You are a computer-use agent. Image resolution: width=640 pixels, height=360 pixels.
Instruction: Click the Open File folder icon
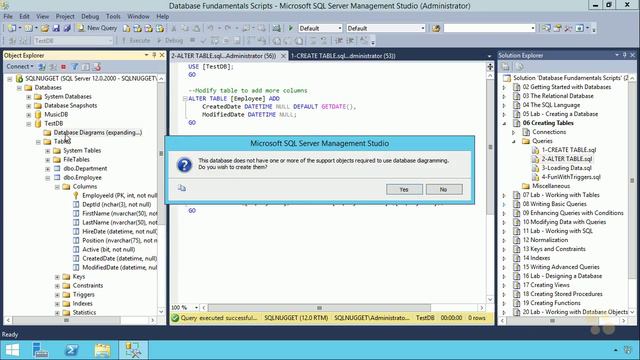tap(45, 28)
